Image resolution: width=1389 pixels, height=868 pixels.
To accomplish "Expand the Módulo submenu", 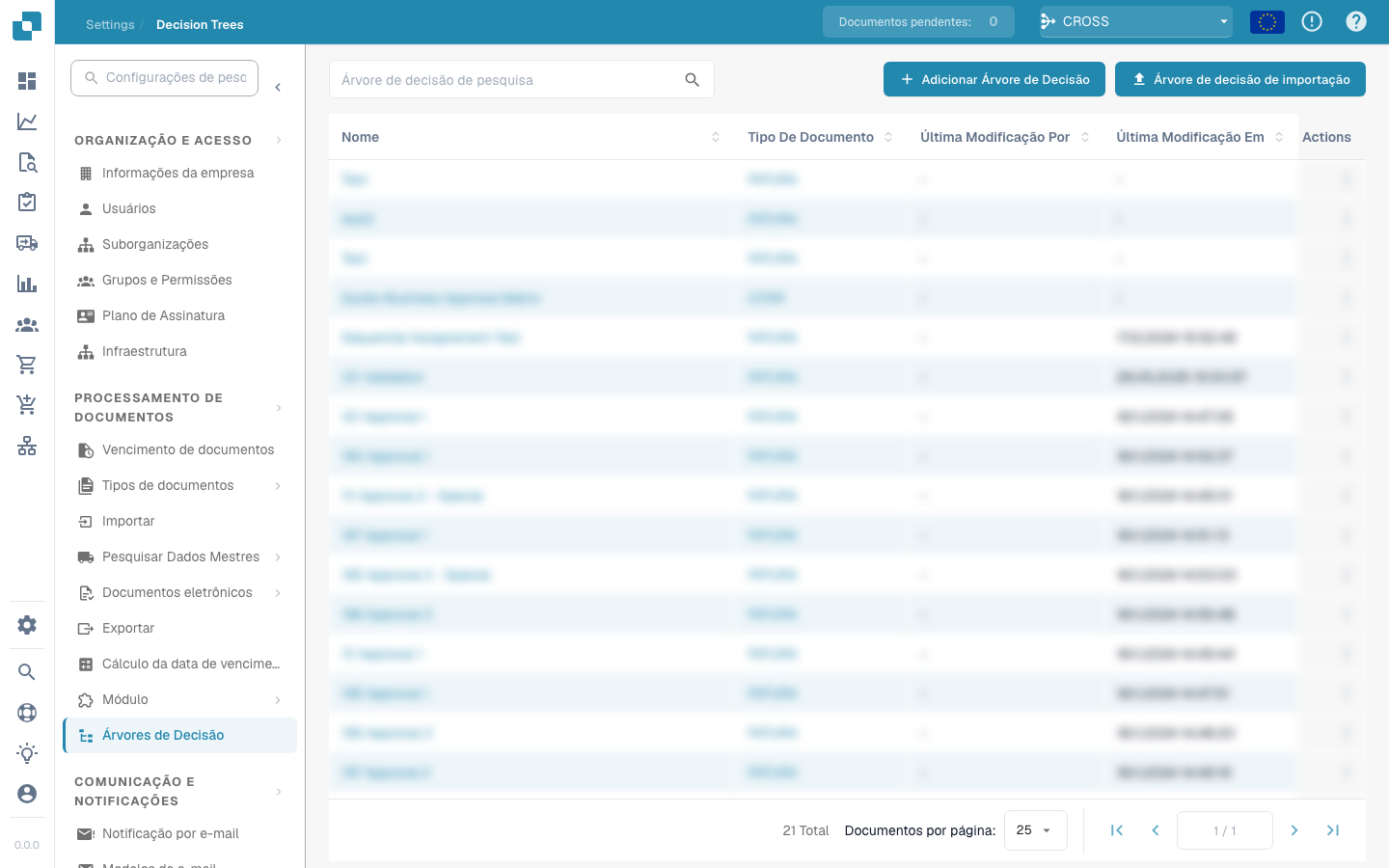I will click(x=278, y=700).
